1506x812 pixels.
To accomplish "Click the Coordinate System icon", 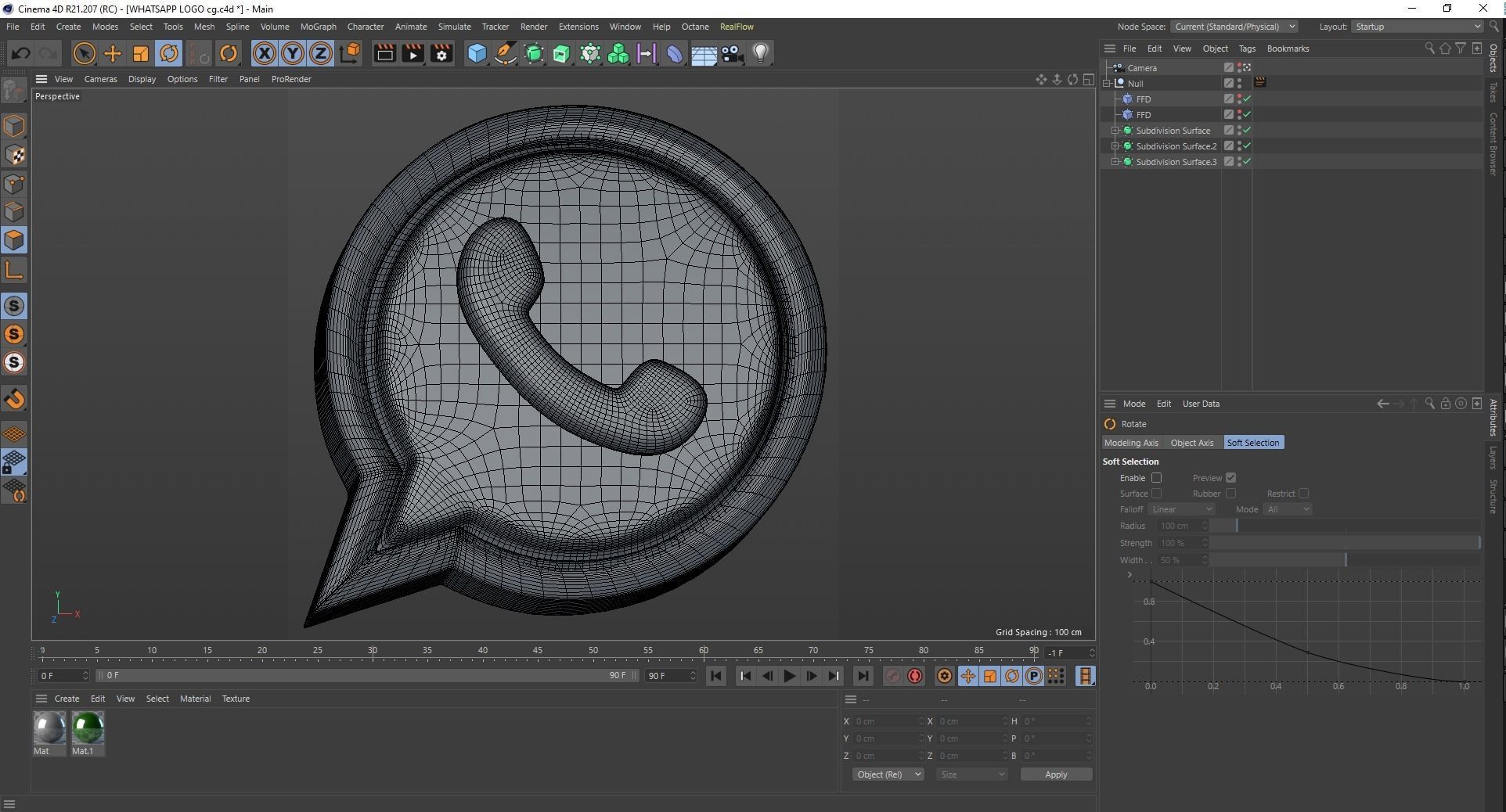I will (x=351, y=53).
